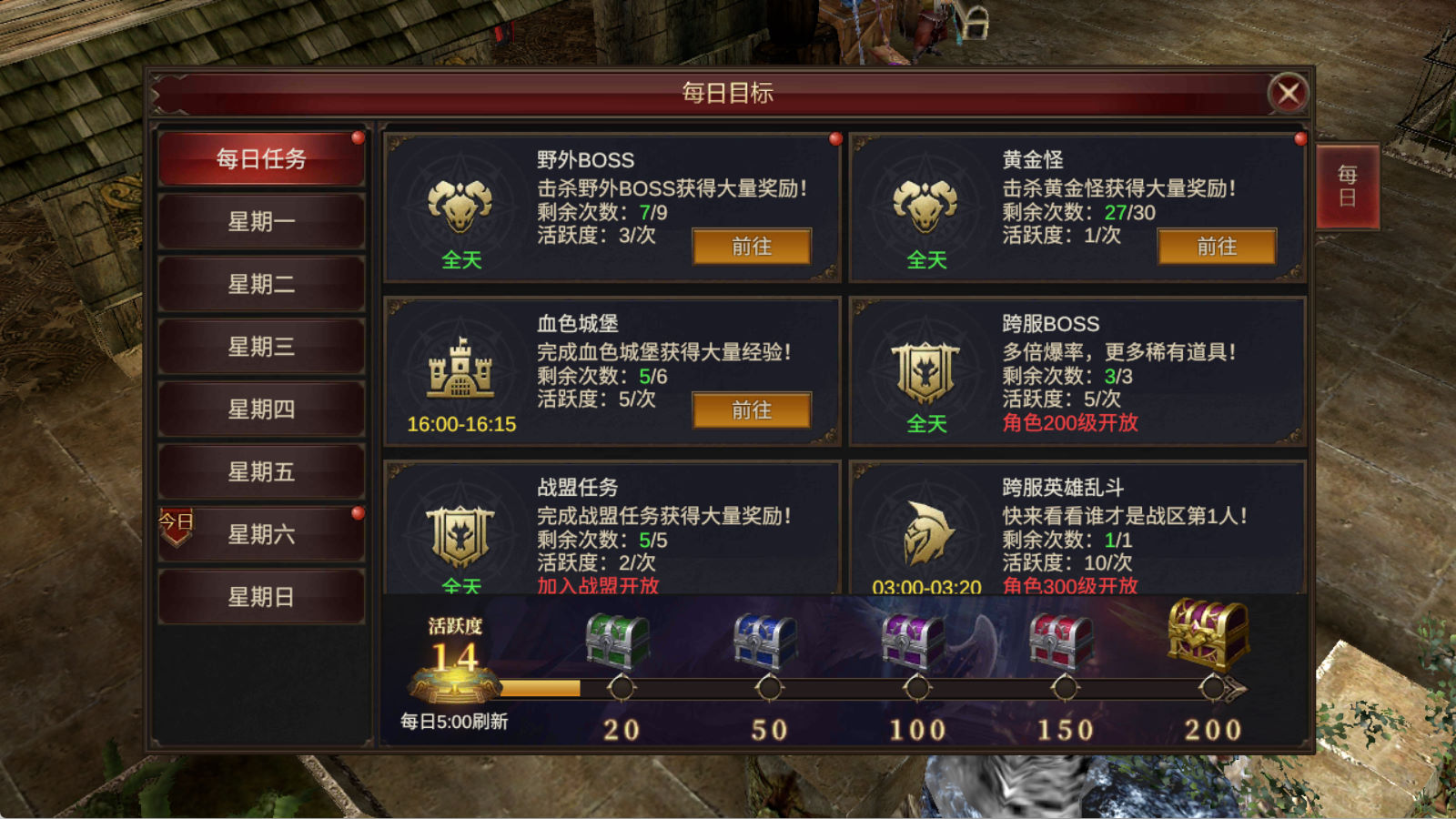Open the golden treasure chest at 200

coord(1208,634)
